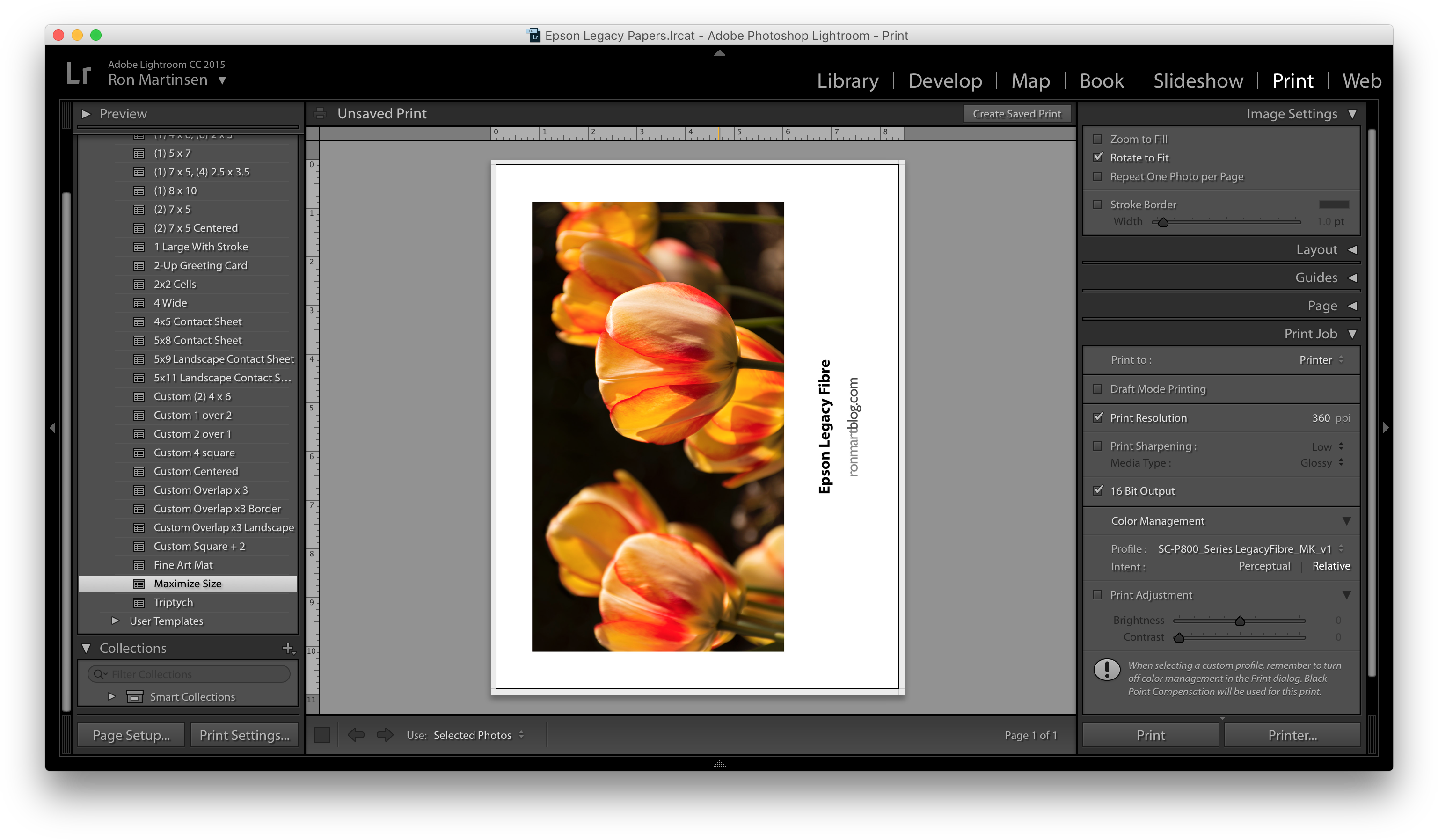Switch to the Develop module
1438x840 pixels.
[945, 80]
